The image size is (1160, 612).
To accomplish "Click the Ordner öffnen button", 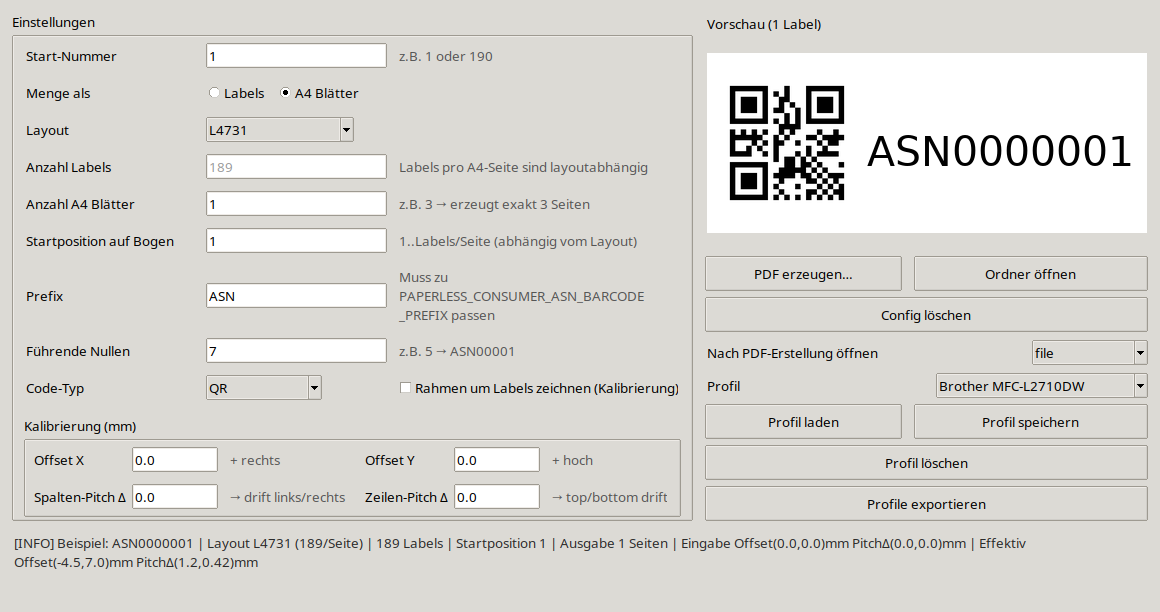I will click(1031, 274).
